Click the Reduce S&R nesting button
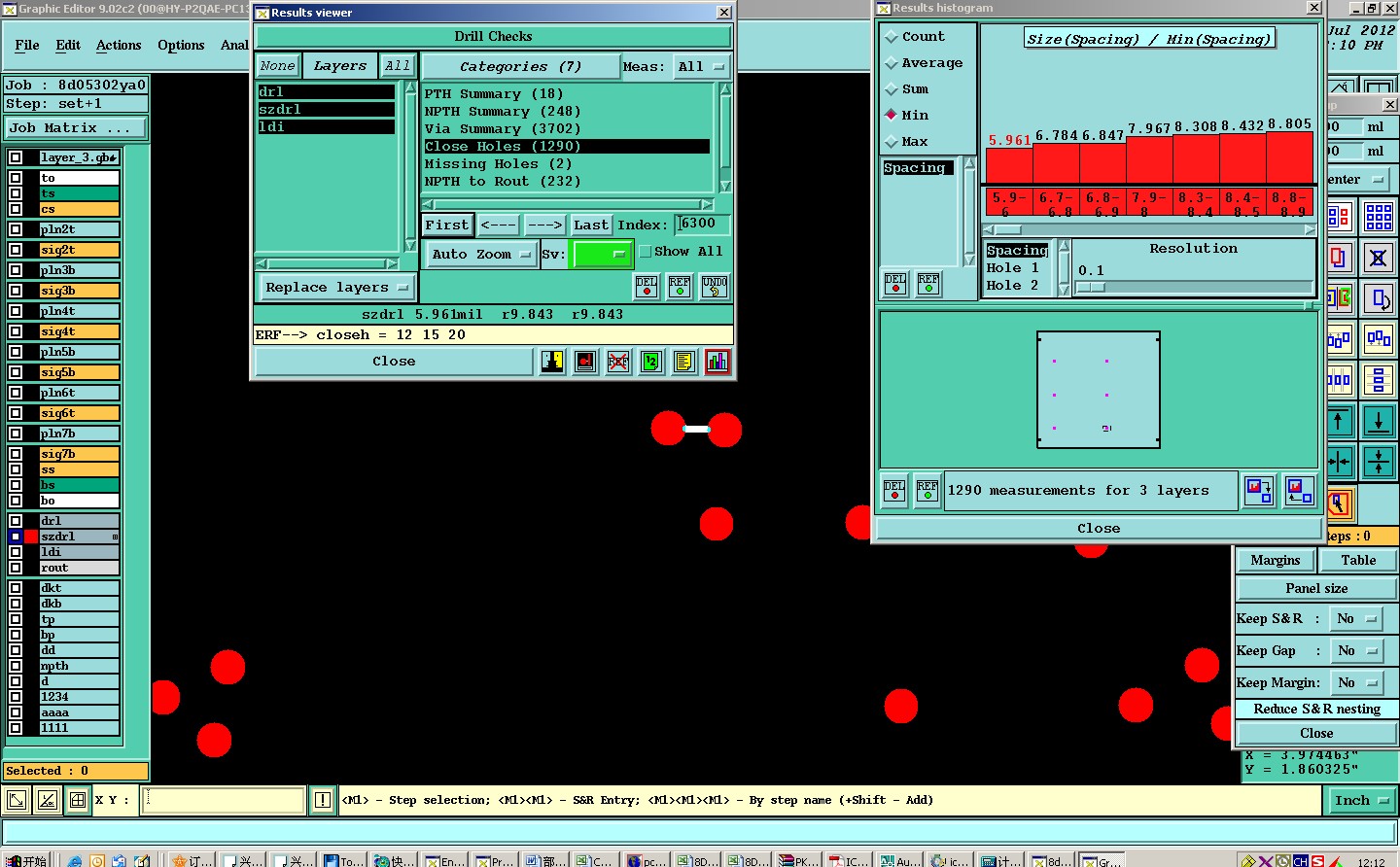This screenshot has width=1400, height=867. (x=1316, y=709)
